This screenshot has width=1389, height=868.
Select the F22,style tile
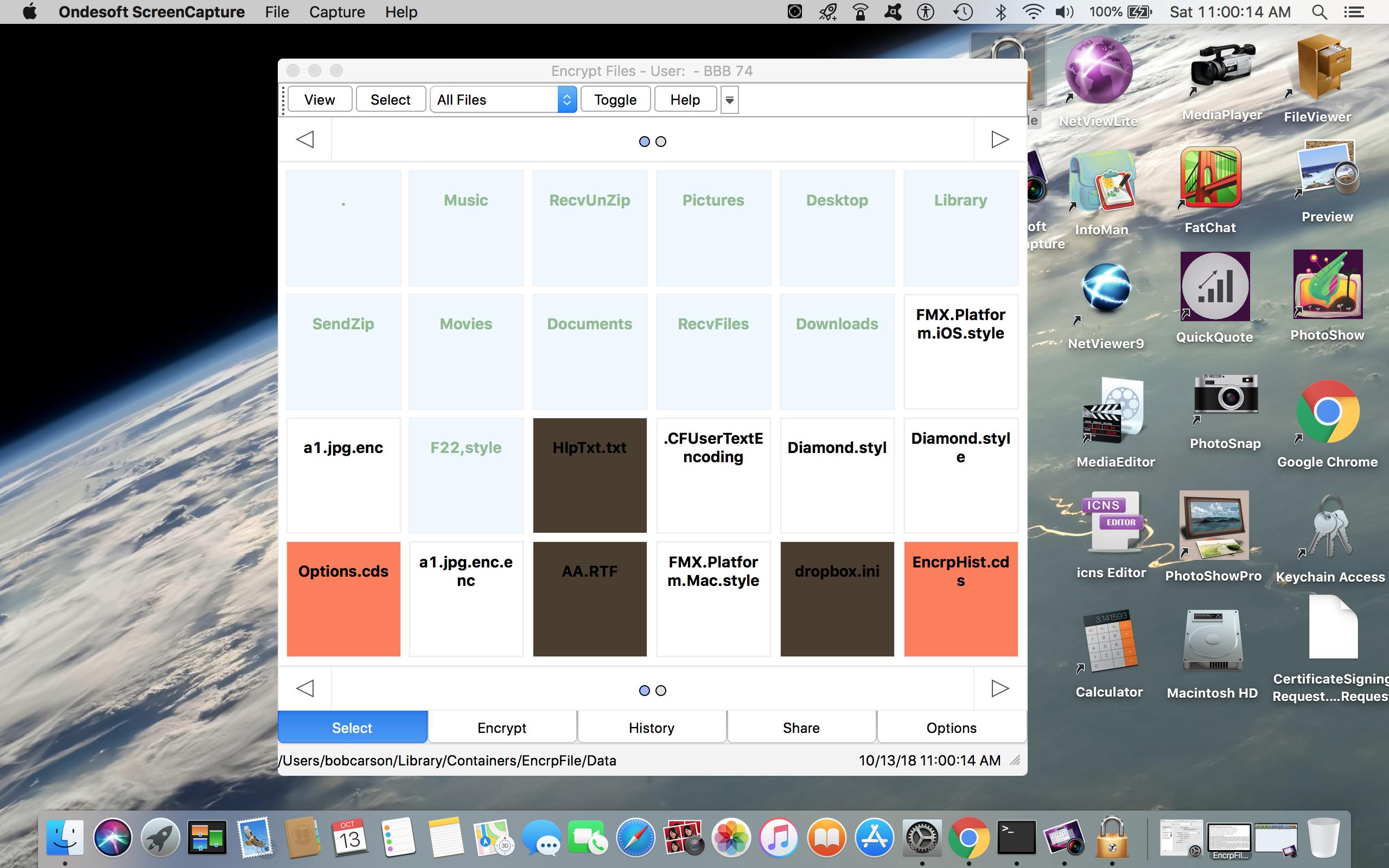pyautogui.click(x=466, y=475)
